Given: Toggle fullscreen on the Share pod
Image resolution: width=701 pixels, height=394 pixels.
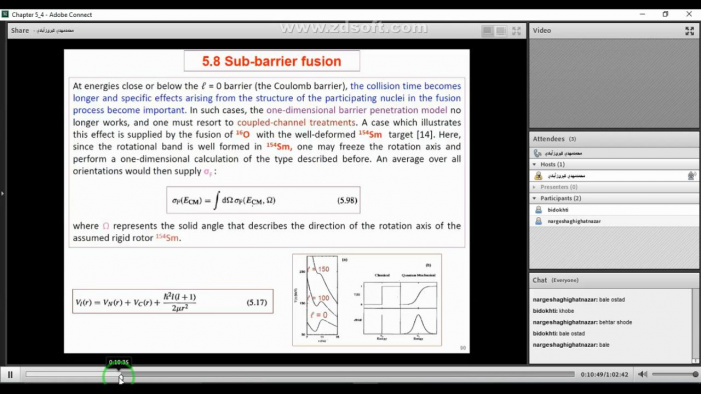Looking at the screenshot, I should [x=516, y=31].
